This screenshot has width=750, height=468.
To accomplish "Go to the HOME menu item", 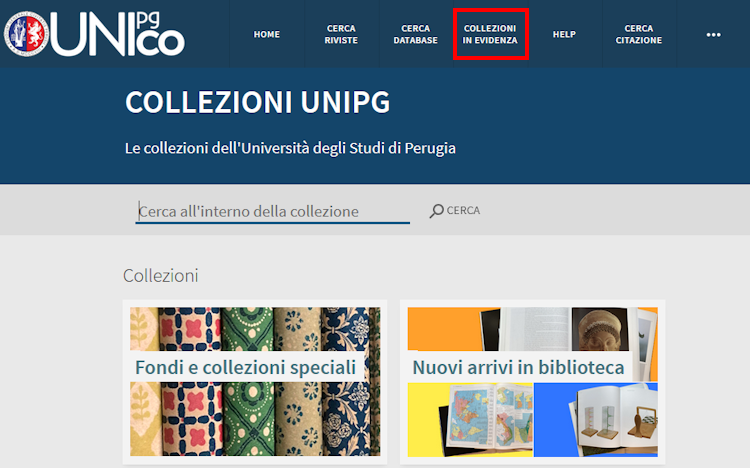I will point(266,34).
